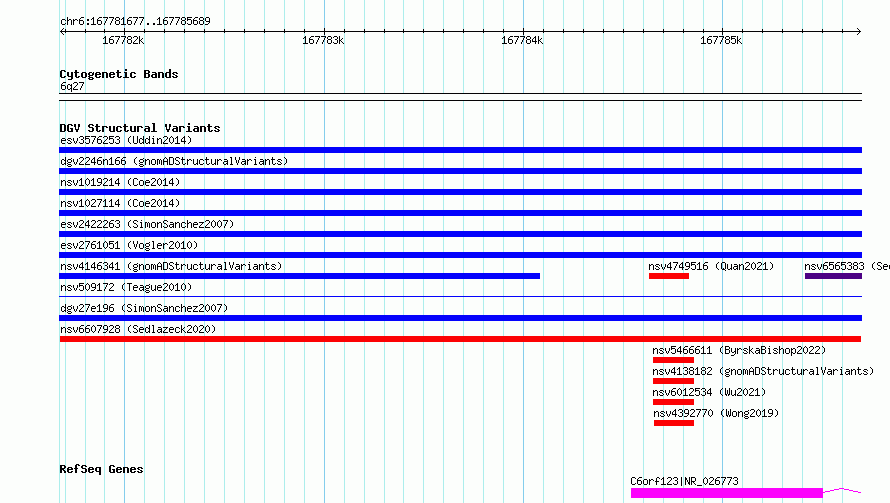Click nsv1027114 (Coe2014) label
This screenshot has height=503, width=890.
pos(120,203)
